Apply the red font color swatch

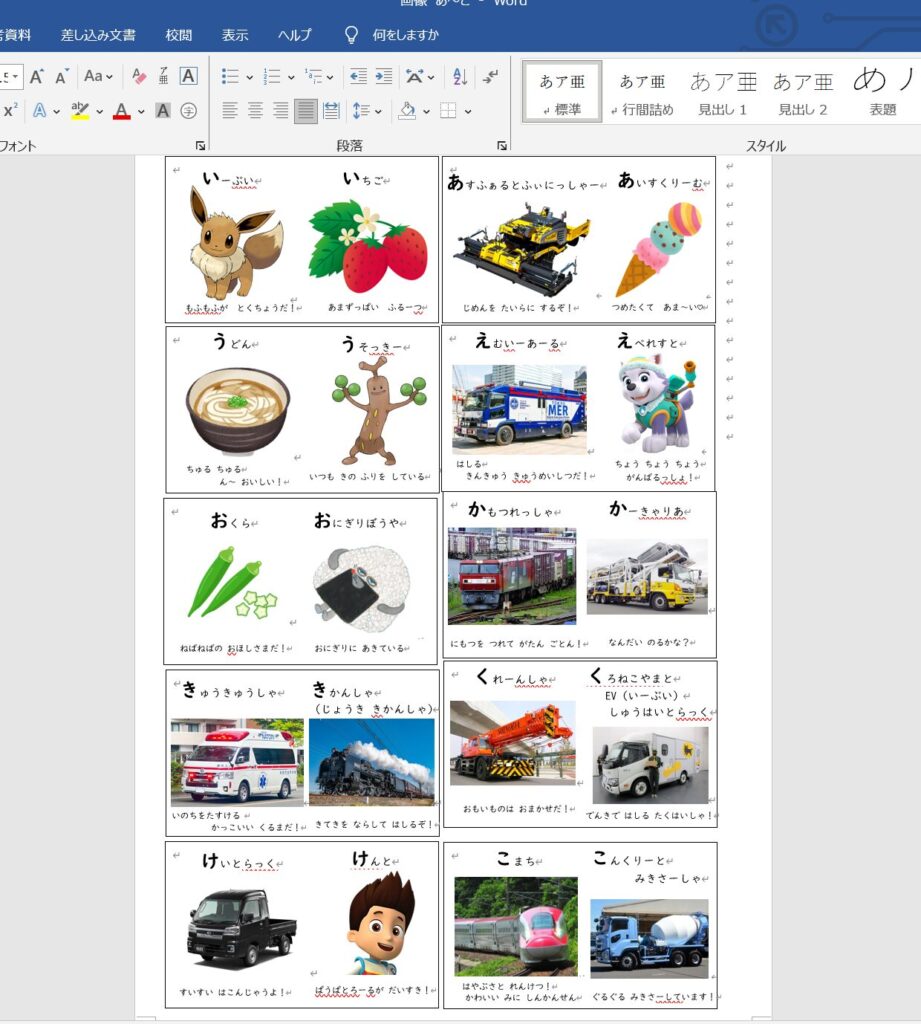click(x=122, y=111)
